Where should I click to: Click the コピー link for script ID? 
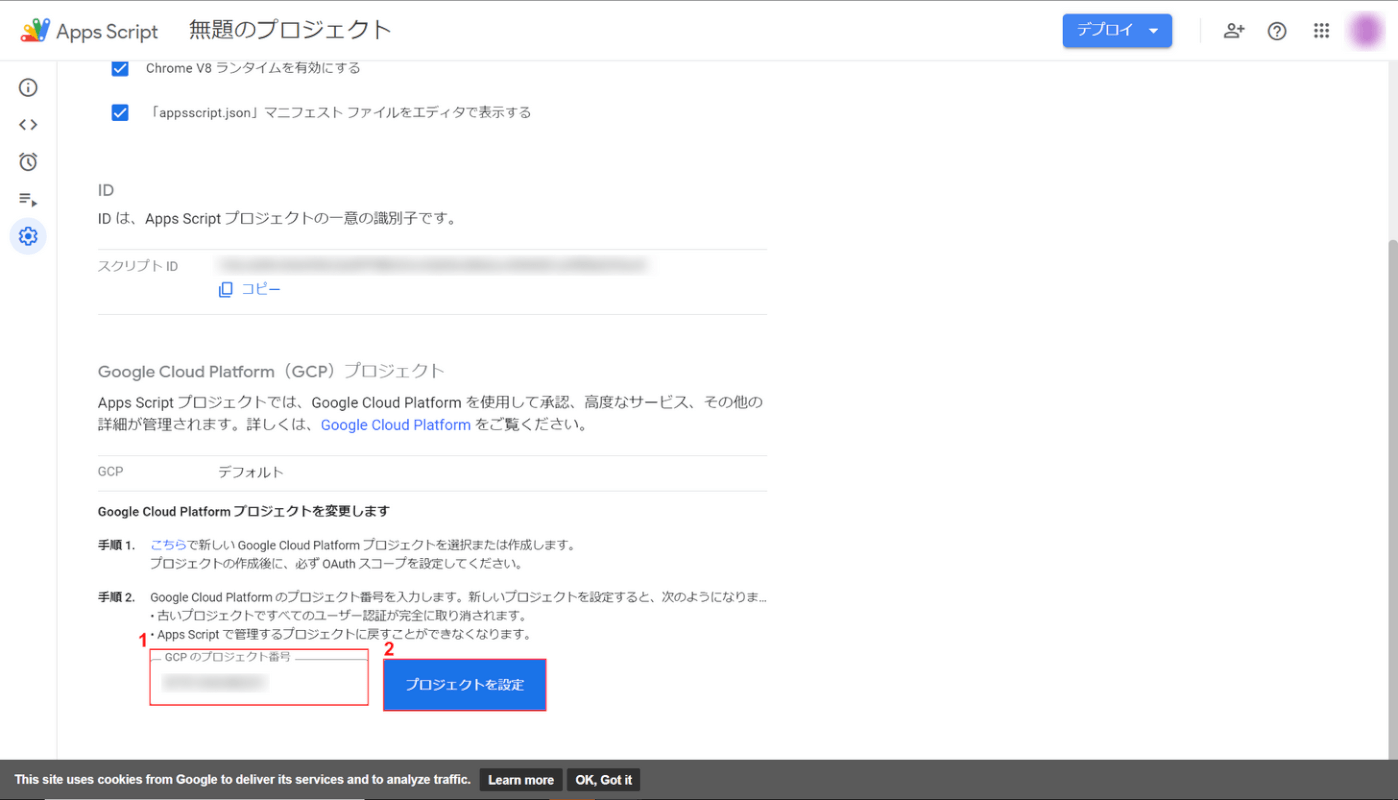261,289
